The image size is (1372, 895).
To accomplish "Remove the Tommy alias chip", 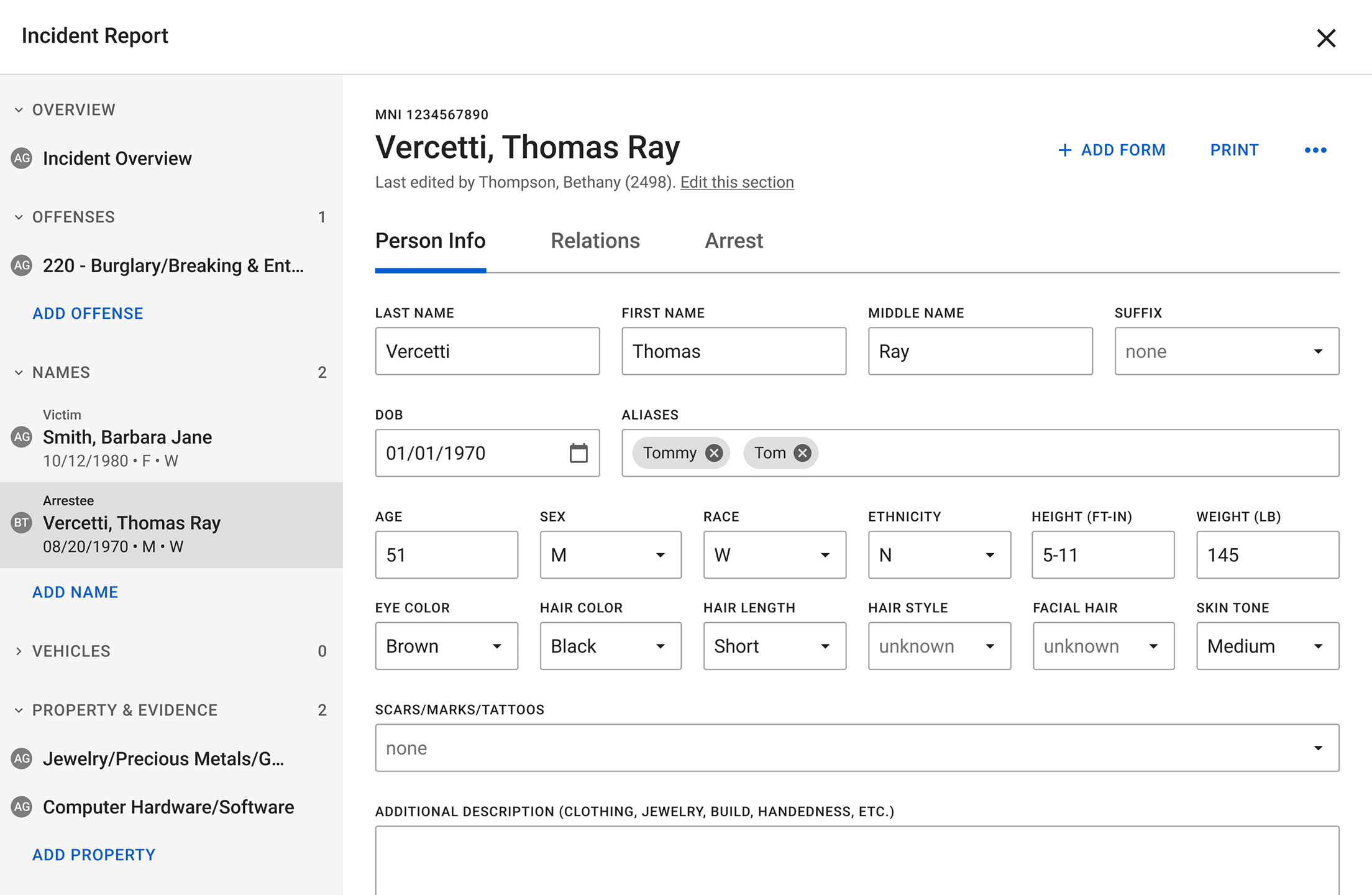I will click(713, 453).
